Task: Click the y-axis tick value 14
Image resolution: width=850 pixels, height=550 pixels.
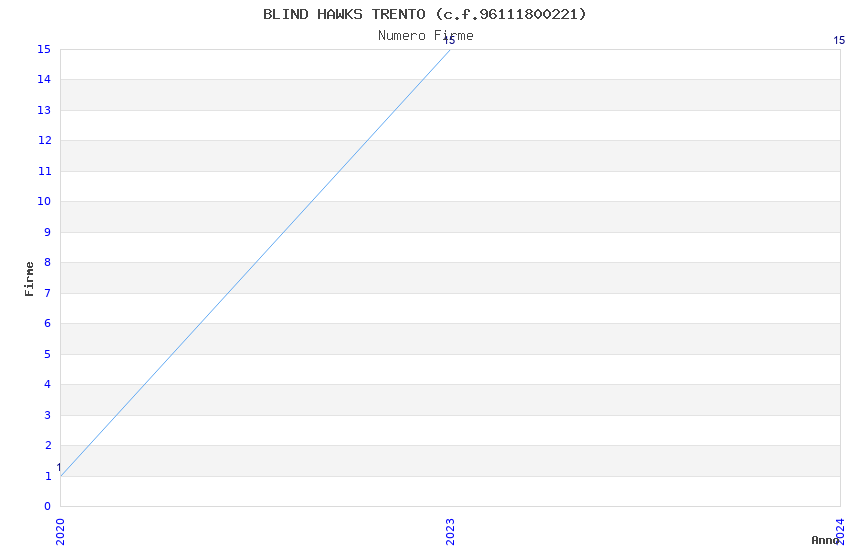Action: pos(44,79)
